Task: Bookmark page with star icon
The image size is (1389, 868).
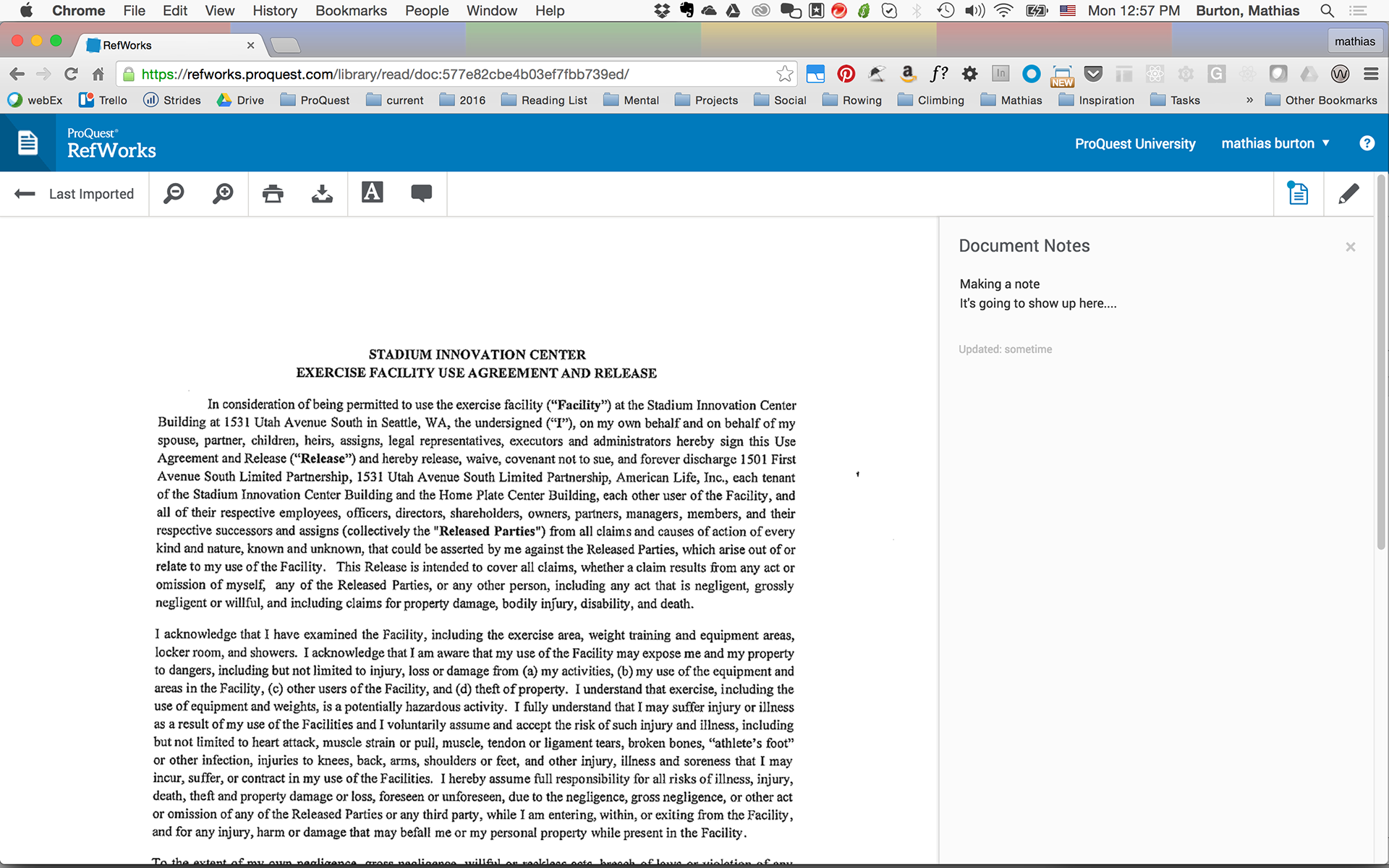Action: tap(784, 74)
